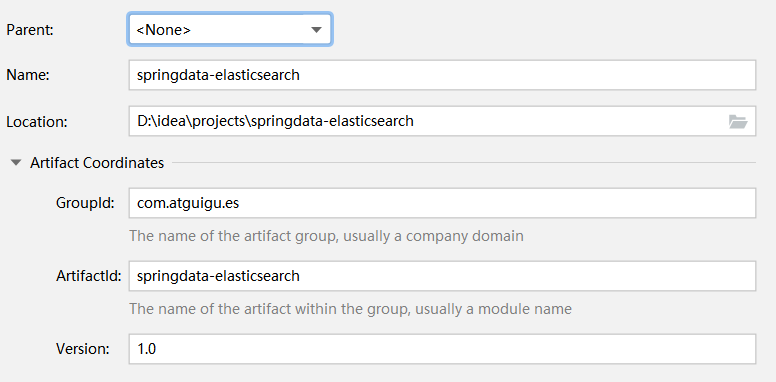Open the folder browse icon in Location
The width and height of the screenshot is (776, 382).
click(x=738, y=121)
